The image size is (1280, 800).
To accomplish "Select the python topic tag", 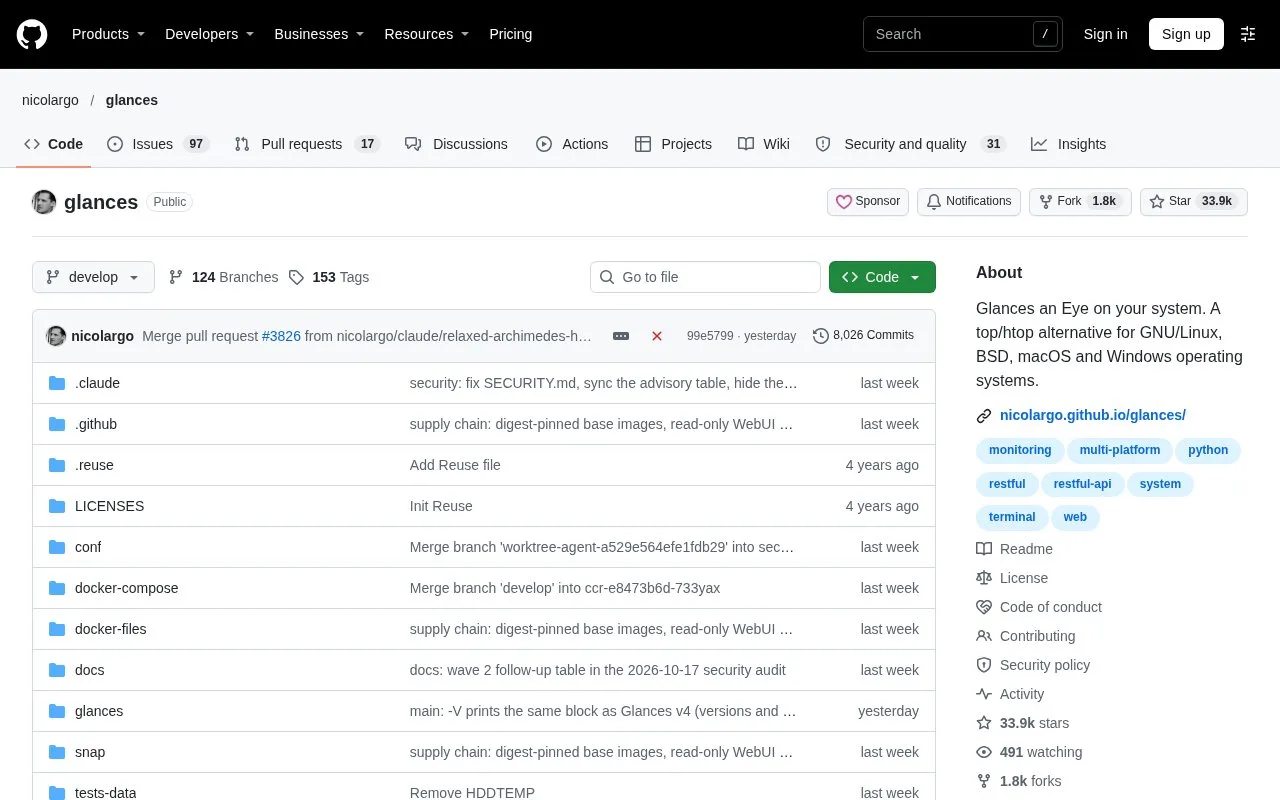I will click(1208, 450).
